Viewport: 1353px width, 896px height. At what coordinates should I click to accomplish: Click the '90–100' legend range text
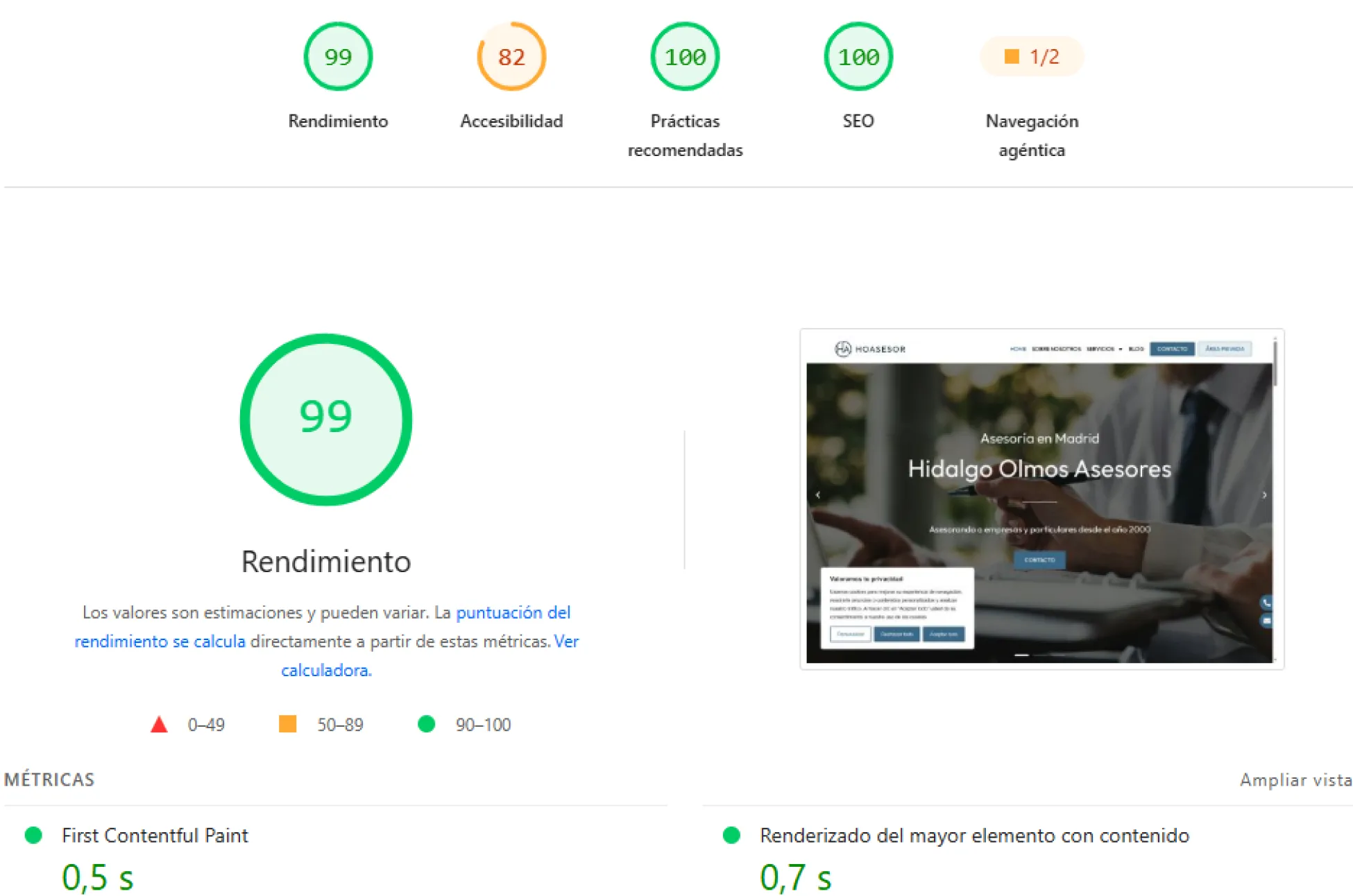pos(483,725)
